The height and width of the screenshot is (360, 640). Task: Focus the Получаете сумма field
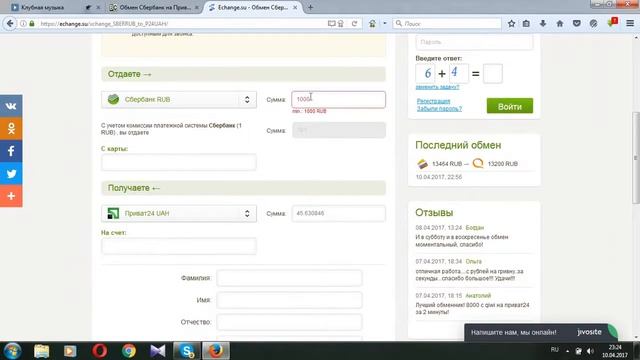(338, 213)
